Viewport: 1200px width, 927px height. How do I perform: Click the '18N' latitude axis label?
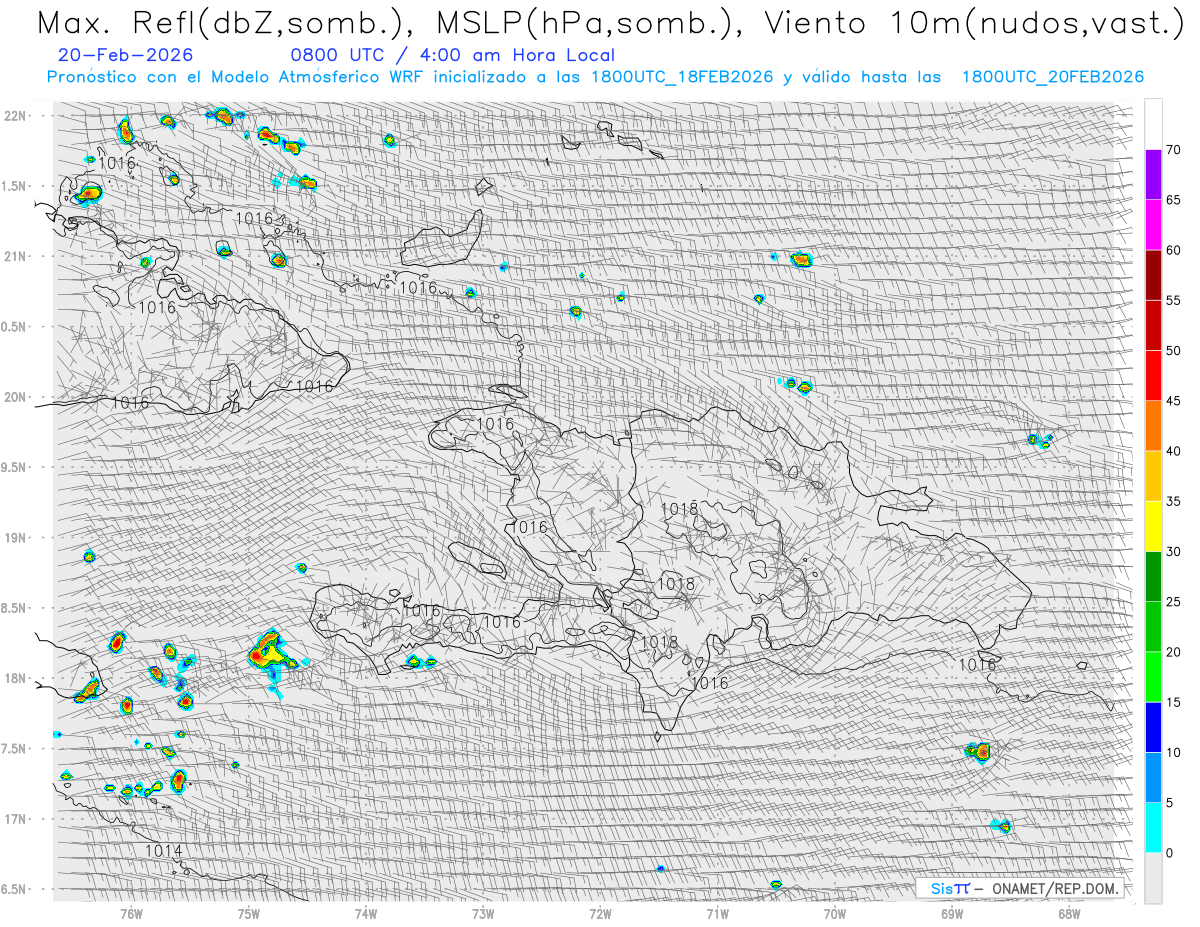(x=15, y=678)
